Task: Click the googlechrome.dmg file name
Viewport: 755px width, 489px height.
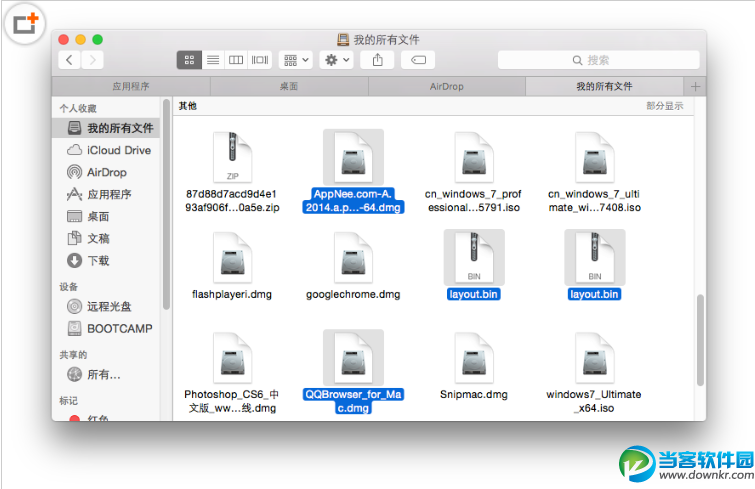Action: (x=353, y=295)
